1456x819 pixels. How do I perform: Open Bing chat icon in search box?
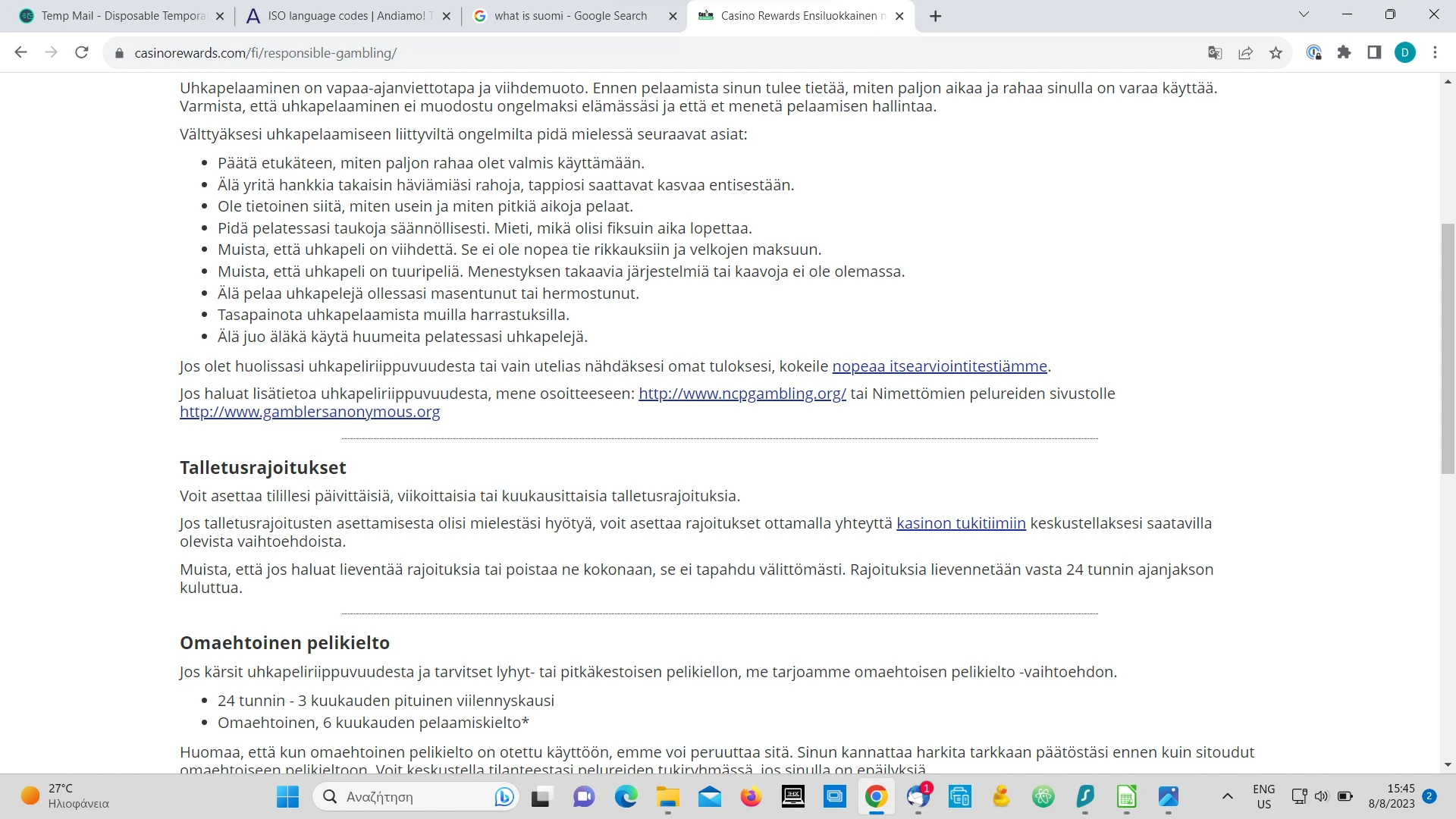(x=504, y=796)
